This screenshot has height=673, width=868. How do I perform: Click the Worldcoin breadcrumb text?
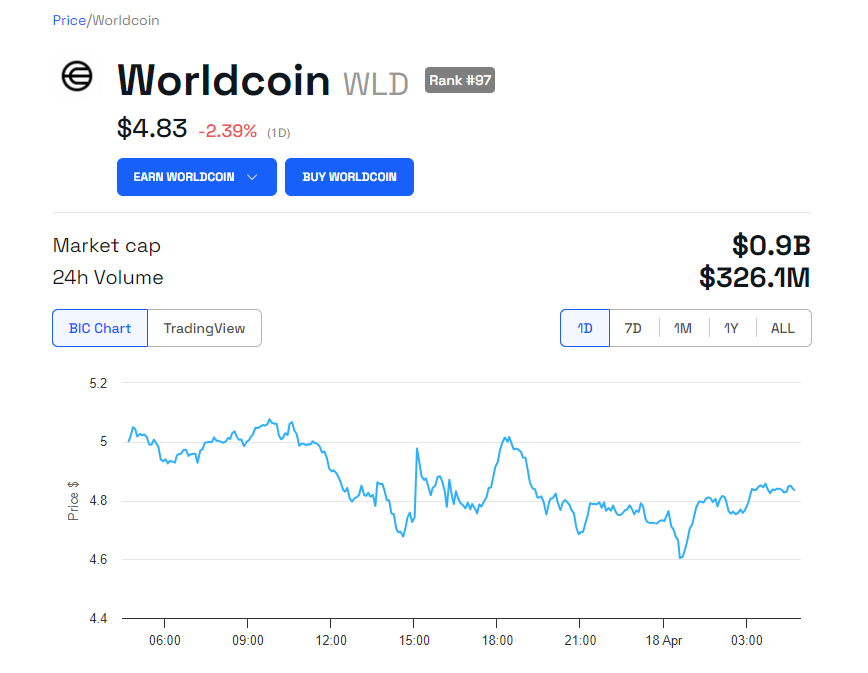pos(125,20)
